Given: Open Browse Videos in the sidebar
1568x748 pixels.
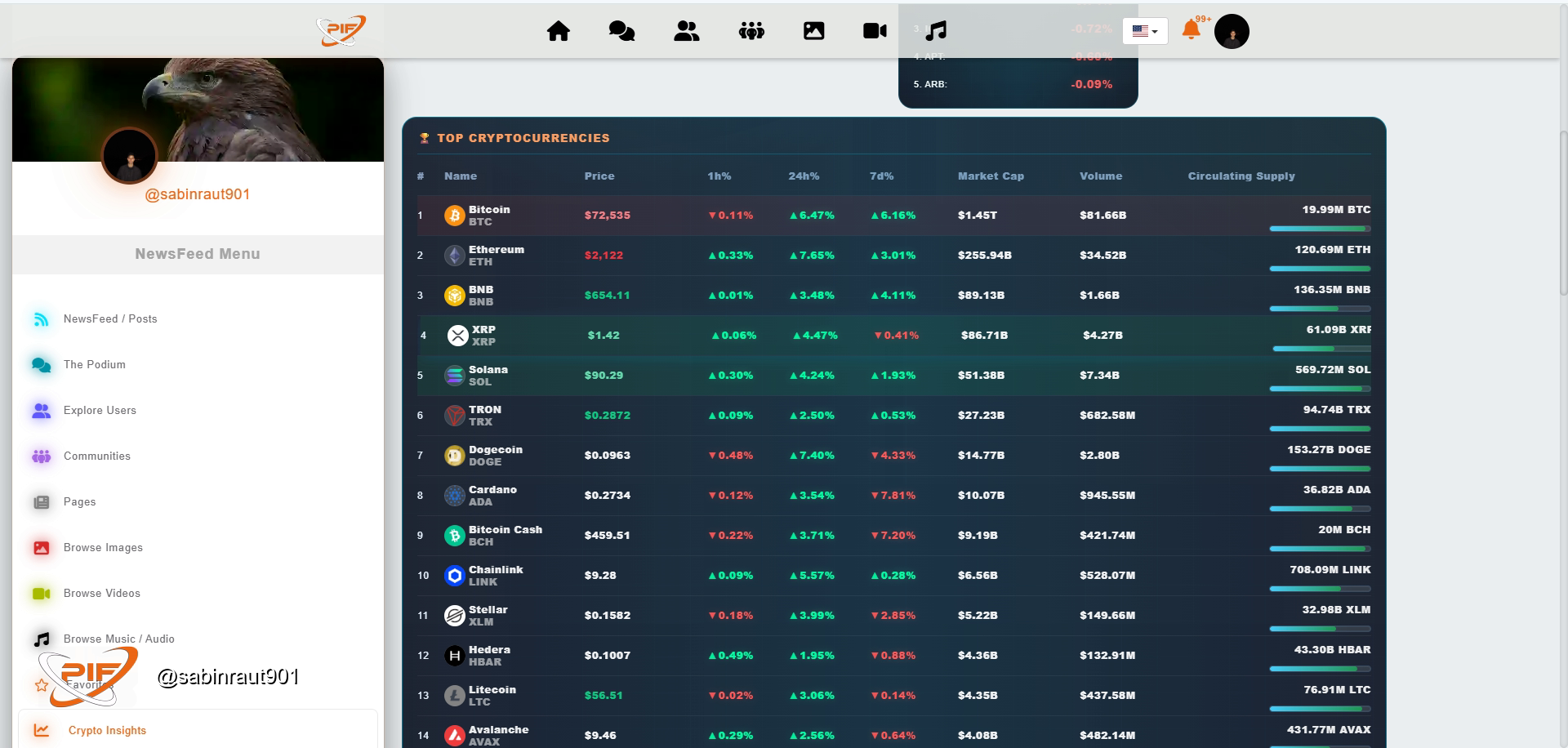Looking at the screenshot, I should click(102, 593).
